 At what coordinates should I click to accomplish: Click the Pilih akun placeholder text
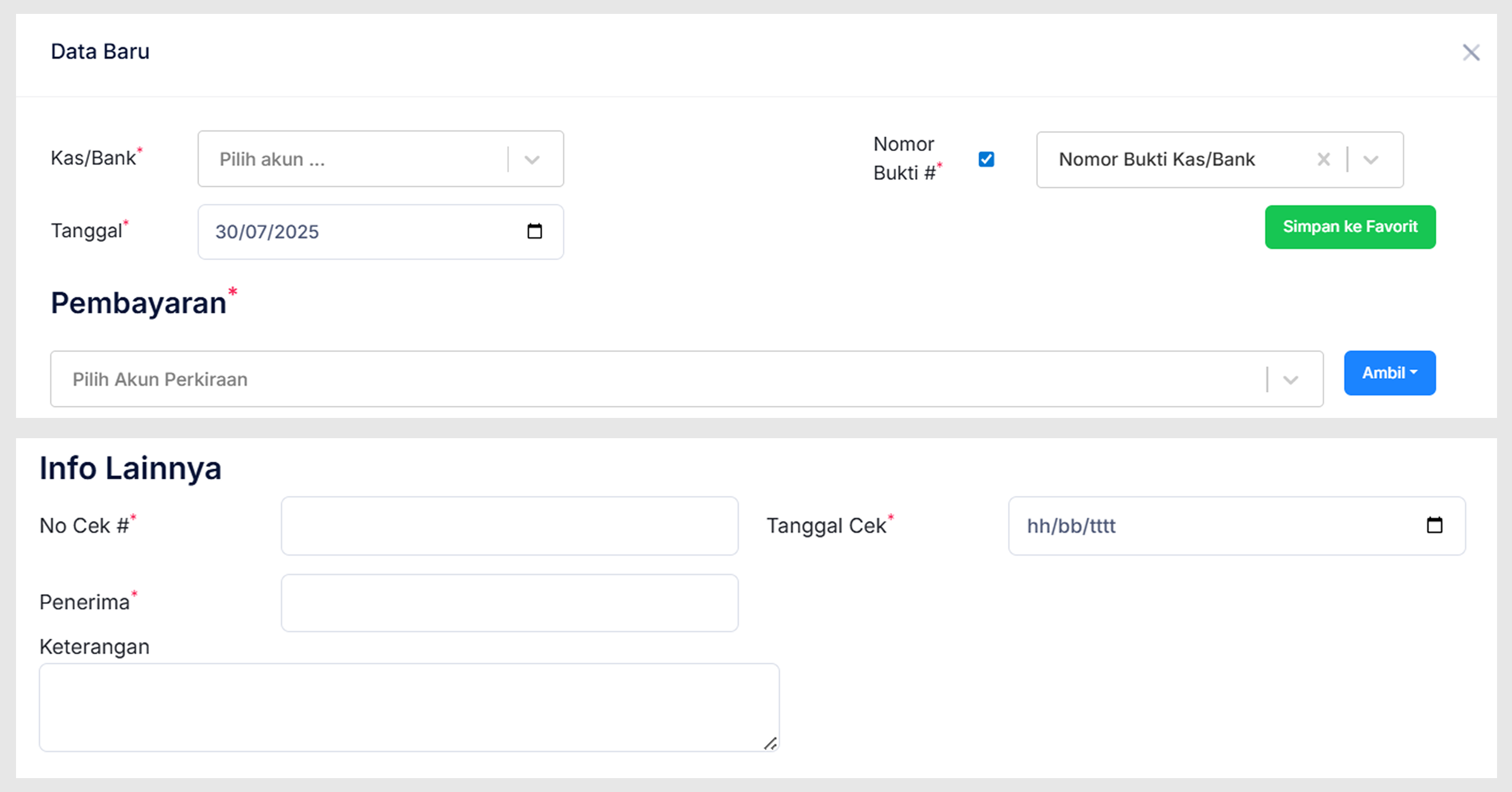pos(272,160)
